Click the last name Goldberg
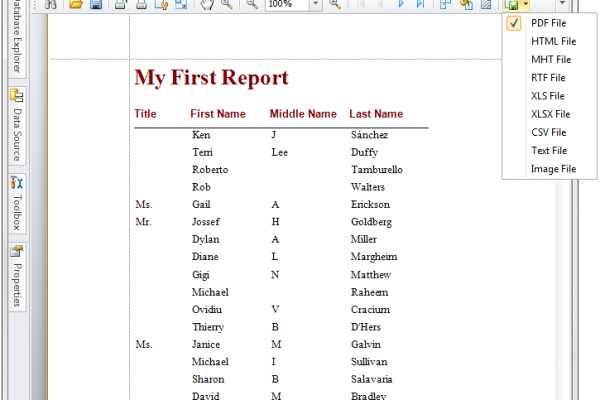 tap(372, 222)
